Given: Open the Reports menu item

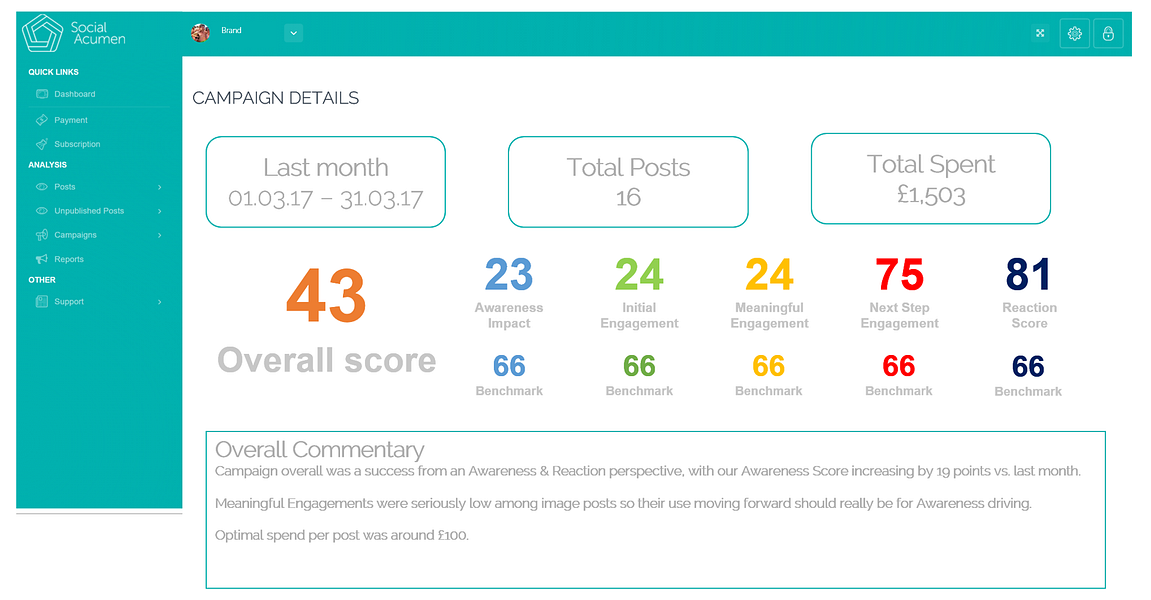Looking at the screenshot, I should (x=69, y=259).
